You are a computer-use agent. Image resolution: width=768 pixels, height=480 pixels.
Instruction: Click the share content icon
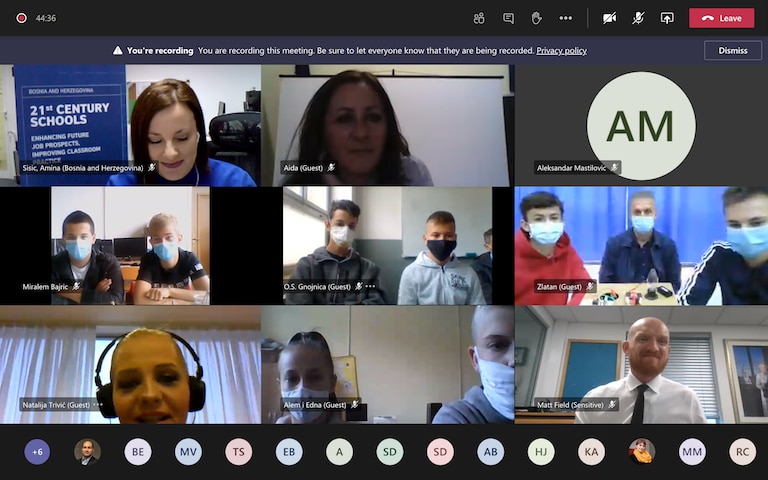coord(667,18)
